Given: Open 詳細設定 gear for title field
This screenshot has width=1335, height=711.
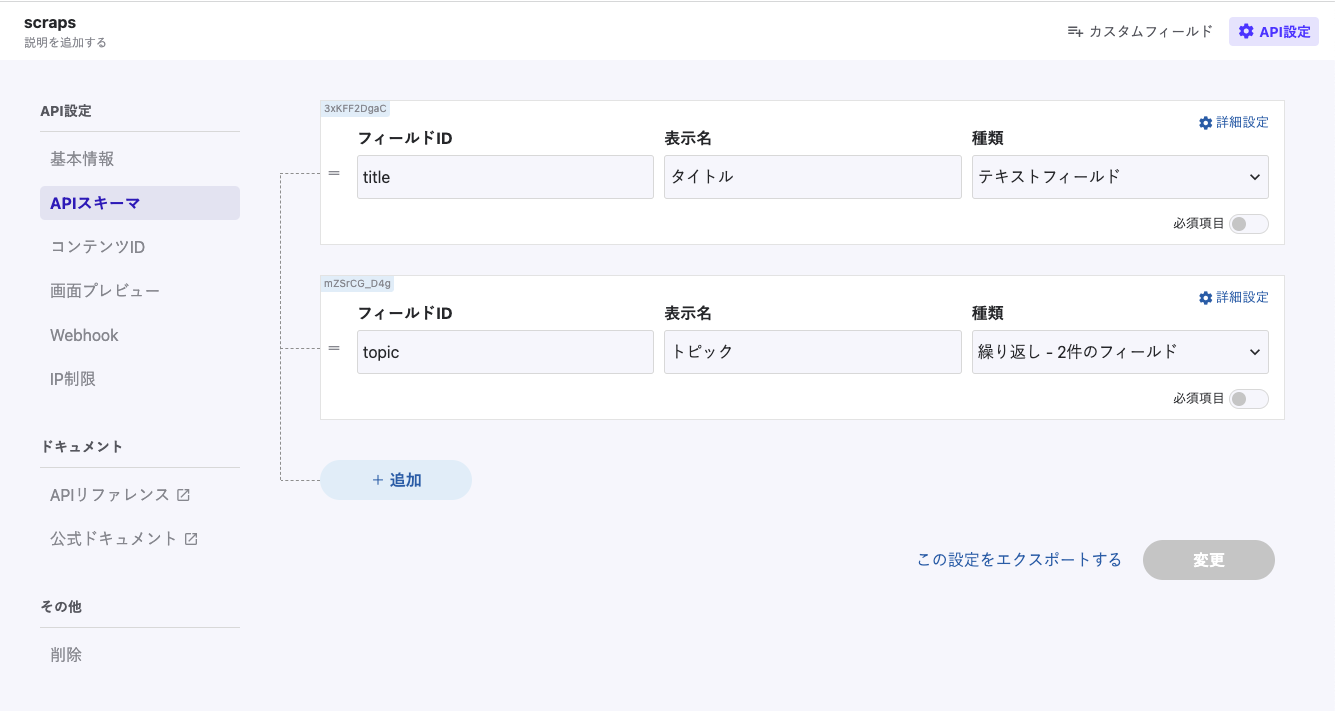Looking at the screenshot, I should click(x=1205, y=123).
